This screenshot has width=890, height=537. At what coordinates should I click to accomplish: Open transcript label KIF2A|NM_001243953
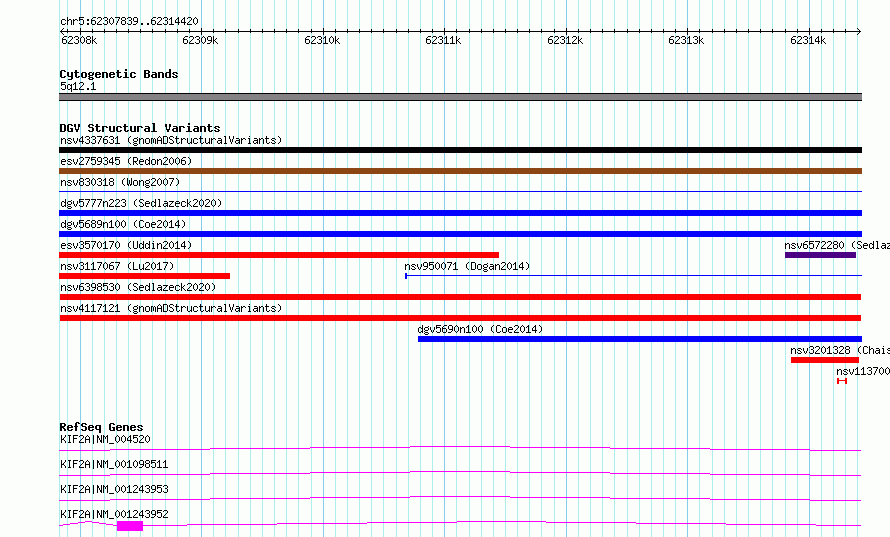tap(114, 489)
